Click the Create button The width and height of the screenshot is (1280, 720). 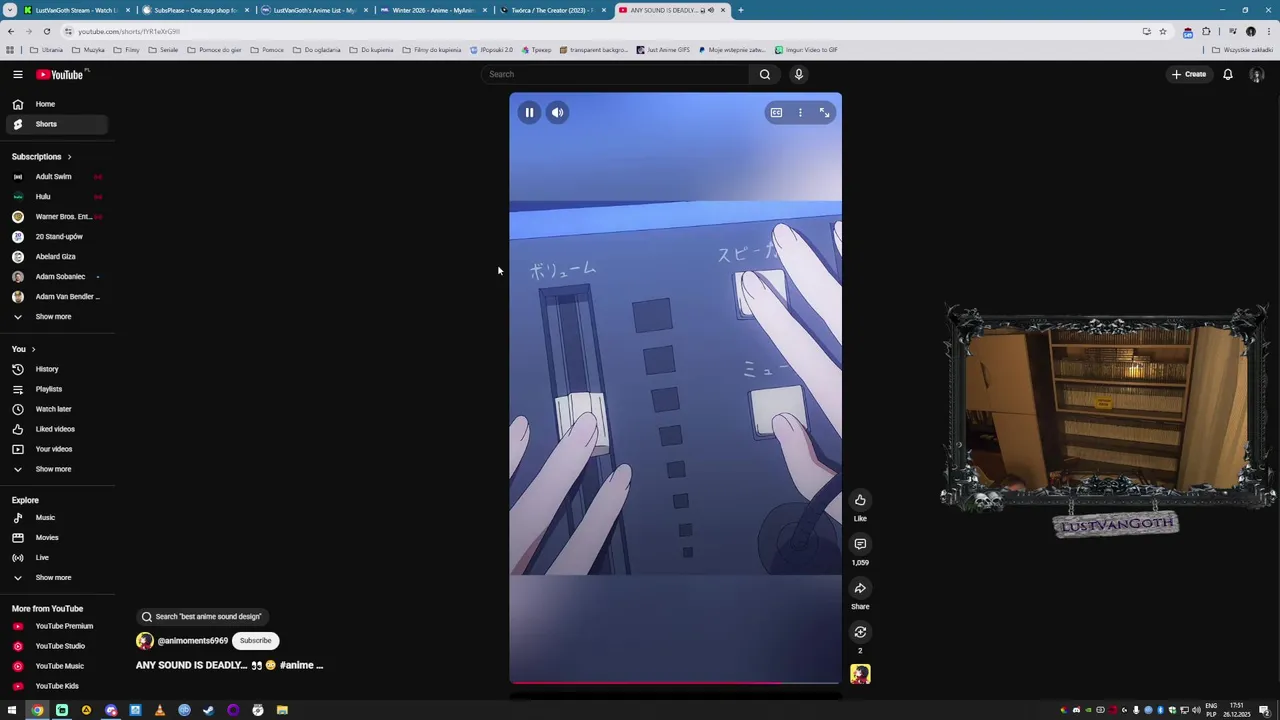coord(1189,74)
